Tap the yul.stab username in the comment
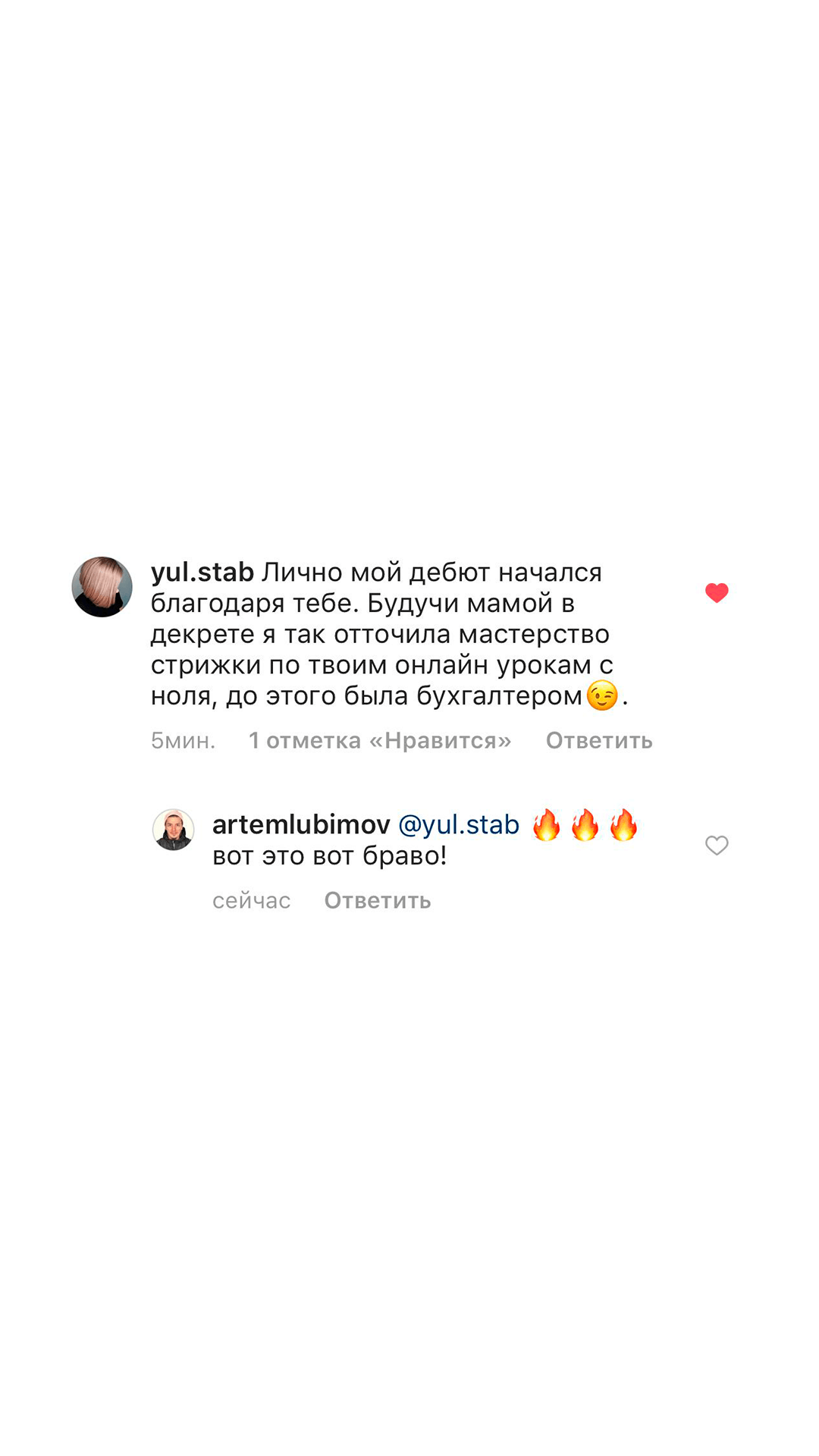The image size is (819, 1456). [x=202, y=572]
